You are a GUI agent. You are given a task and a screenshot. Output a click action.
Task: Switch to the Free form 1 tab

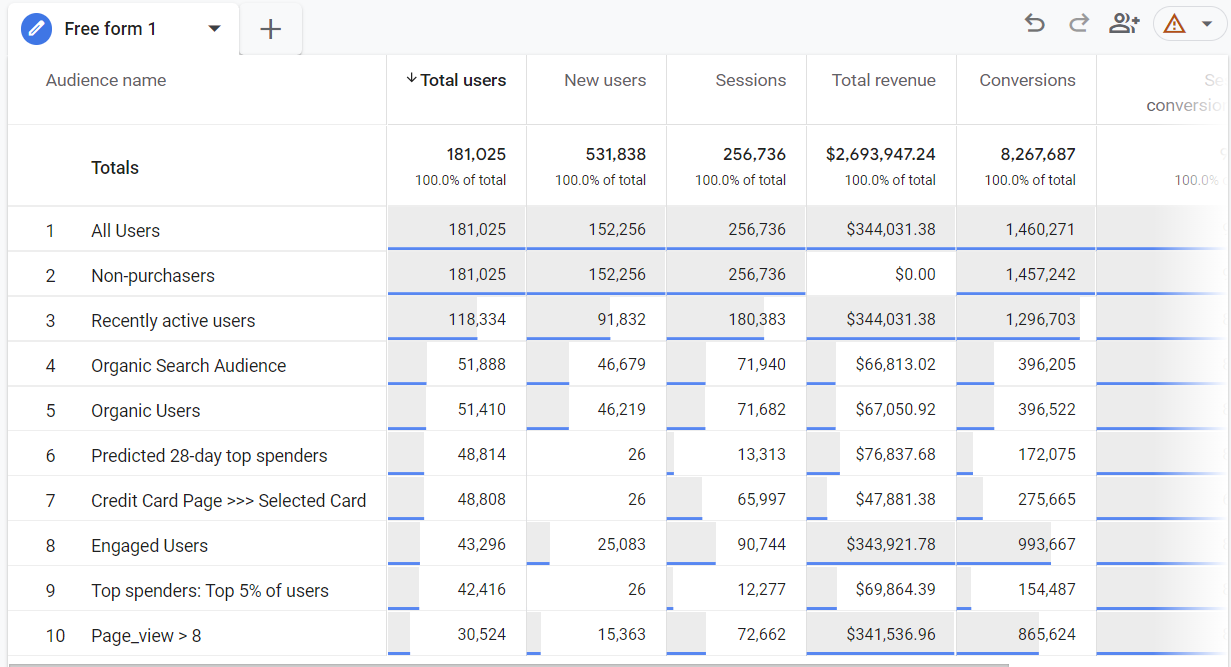(110, 28)
